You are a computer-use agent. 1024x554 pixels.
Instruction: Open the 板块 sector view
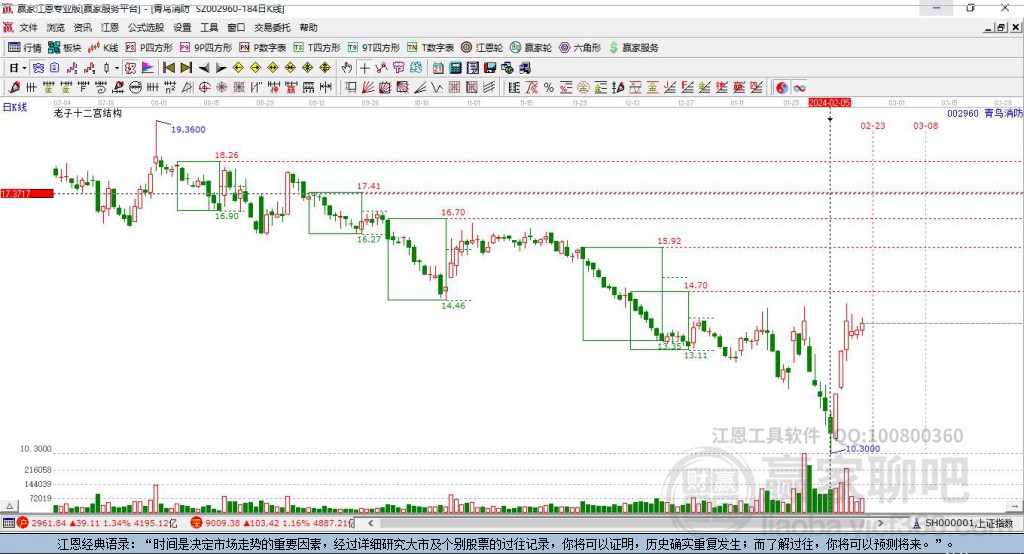[65, 48]
